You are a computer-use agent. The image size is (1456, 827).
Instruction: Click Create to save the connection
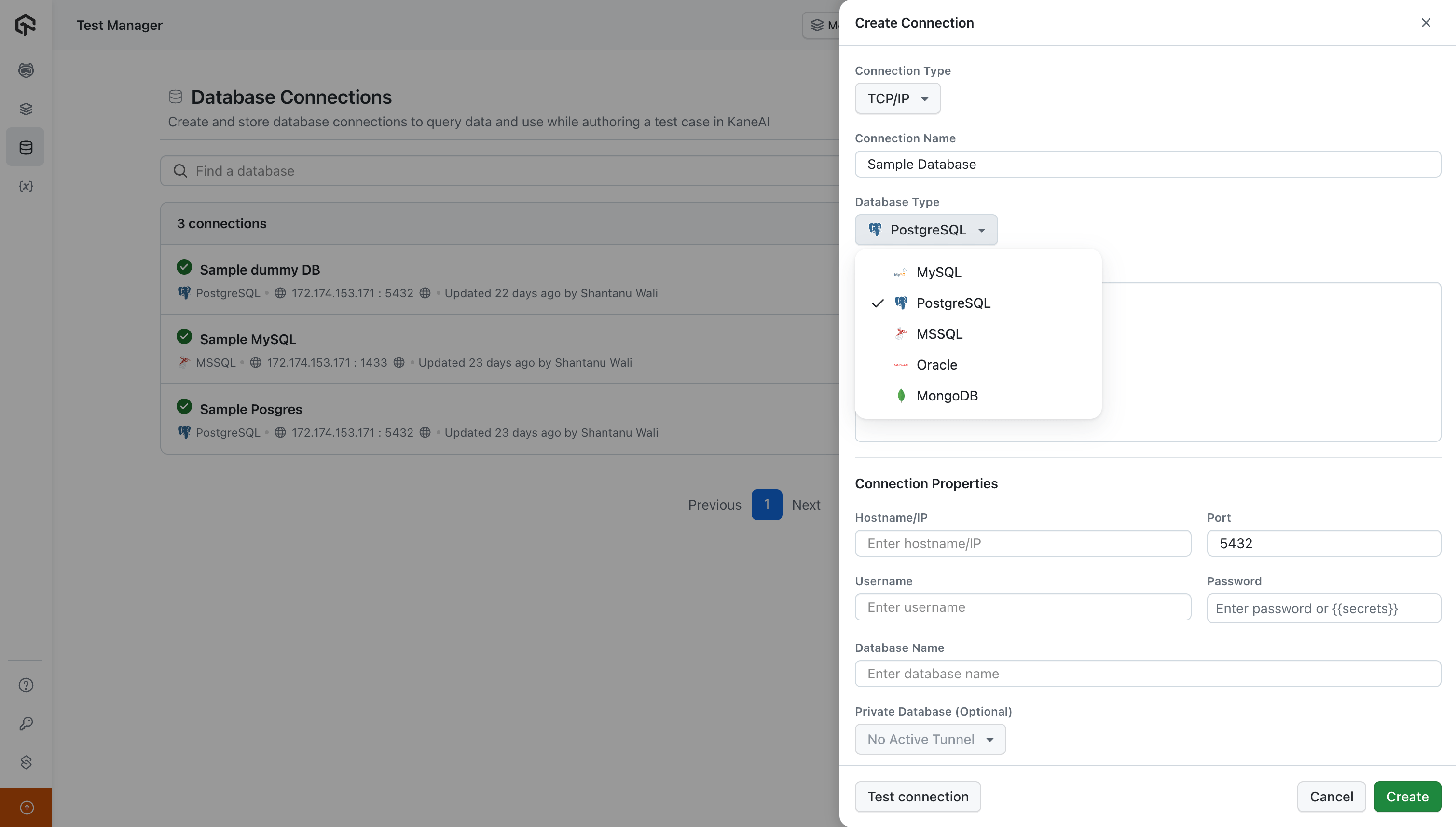[1407, 796]
